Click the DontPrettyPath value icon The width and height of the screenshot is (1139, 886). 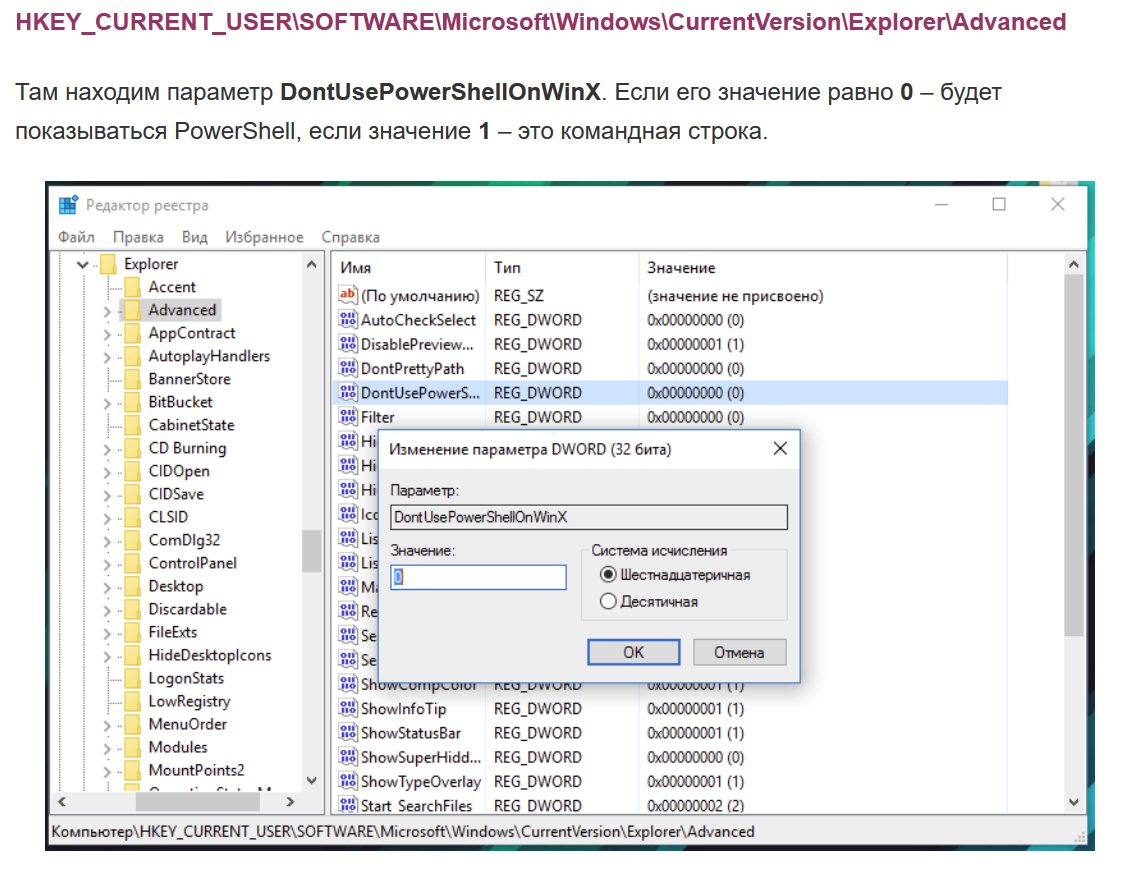pos(348,368)
